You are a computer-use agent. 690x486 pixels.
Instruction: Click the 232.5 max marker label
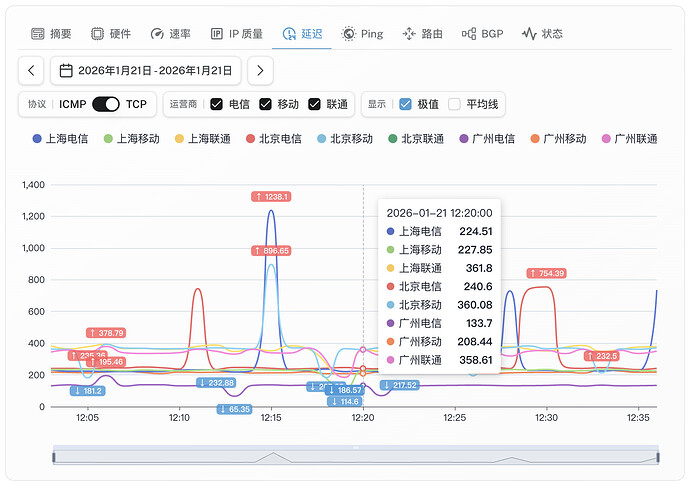pyautogui.click(x=602, y=356)
